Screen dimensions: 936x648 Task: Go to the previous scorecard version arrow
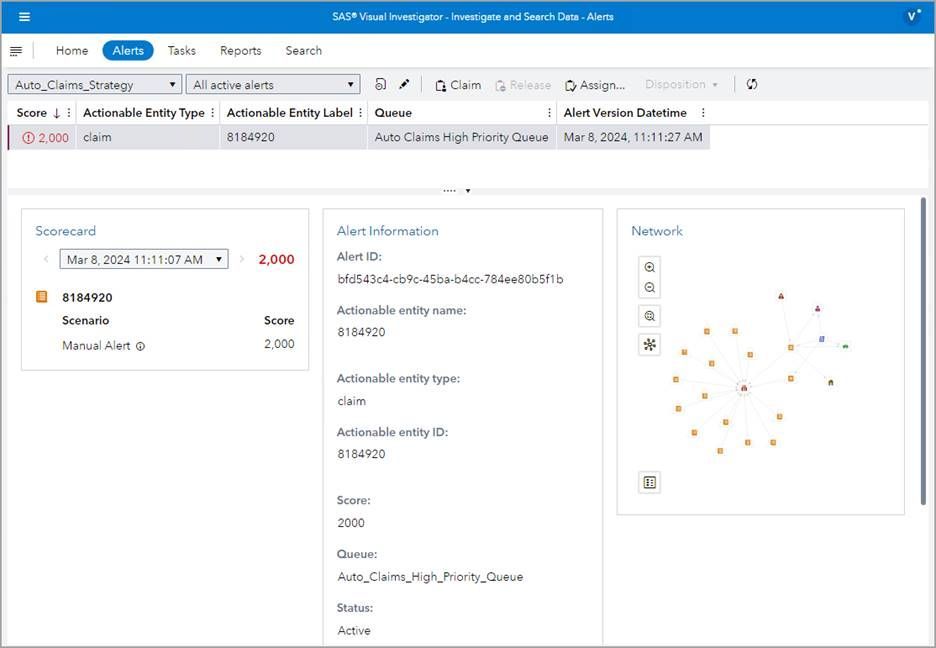(x=46, y=260)
